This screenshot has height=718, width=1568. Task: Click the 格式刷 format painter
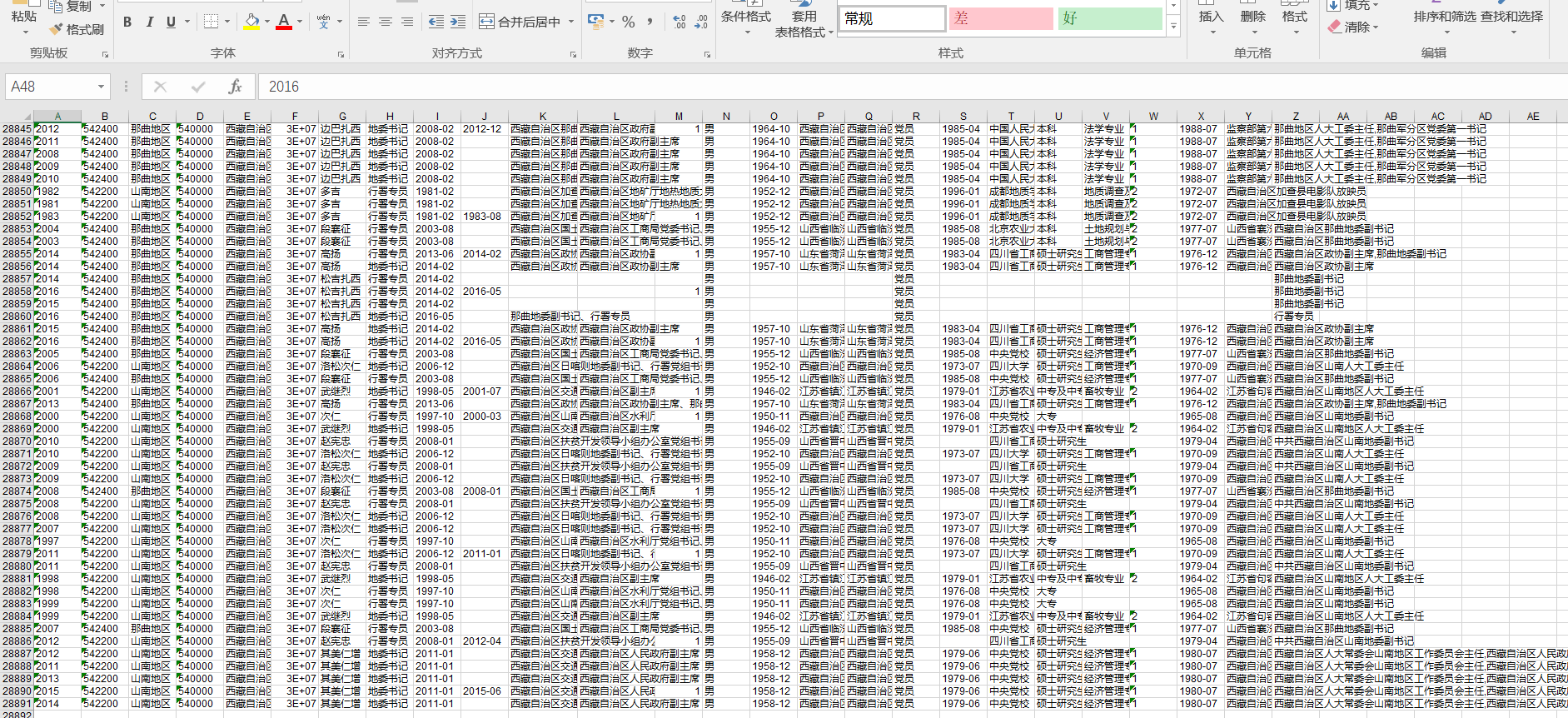(77, 29)
